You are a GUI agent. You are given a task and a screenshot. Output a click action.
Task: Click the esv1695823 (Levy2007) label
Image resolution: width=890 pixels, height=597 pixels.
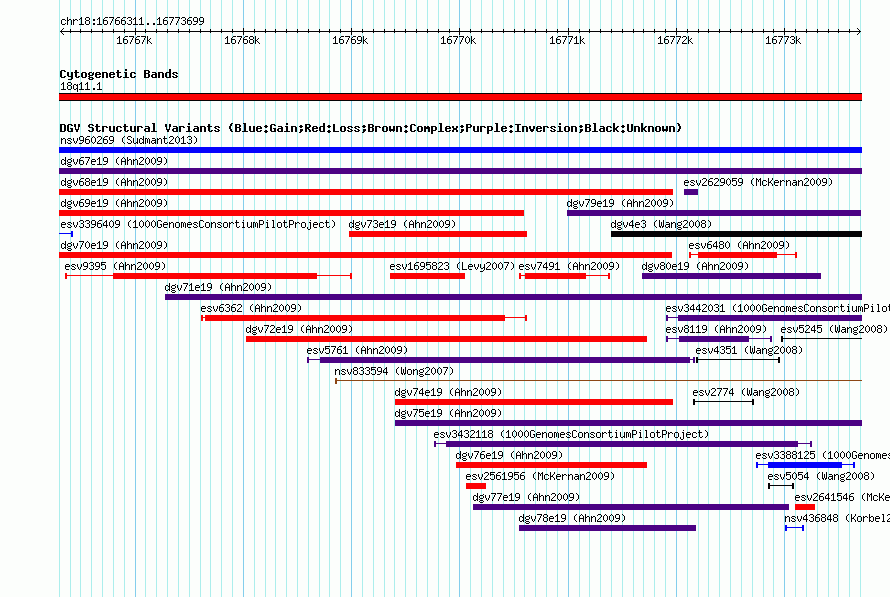click(452, 266)
